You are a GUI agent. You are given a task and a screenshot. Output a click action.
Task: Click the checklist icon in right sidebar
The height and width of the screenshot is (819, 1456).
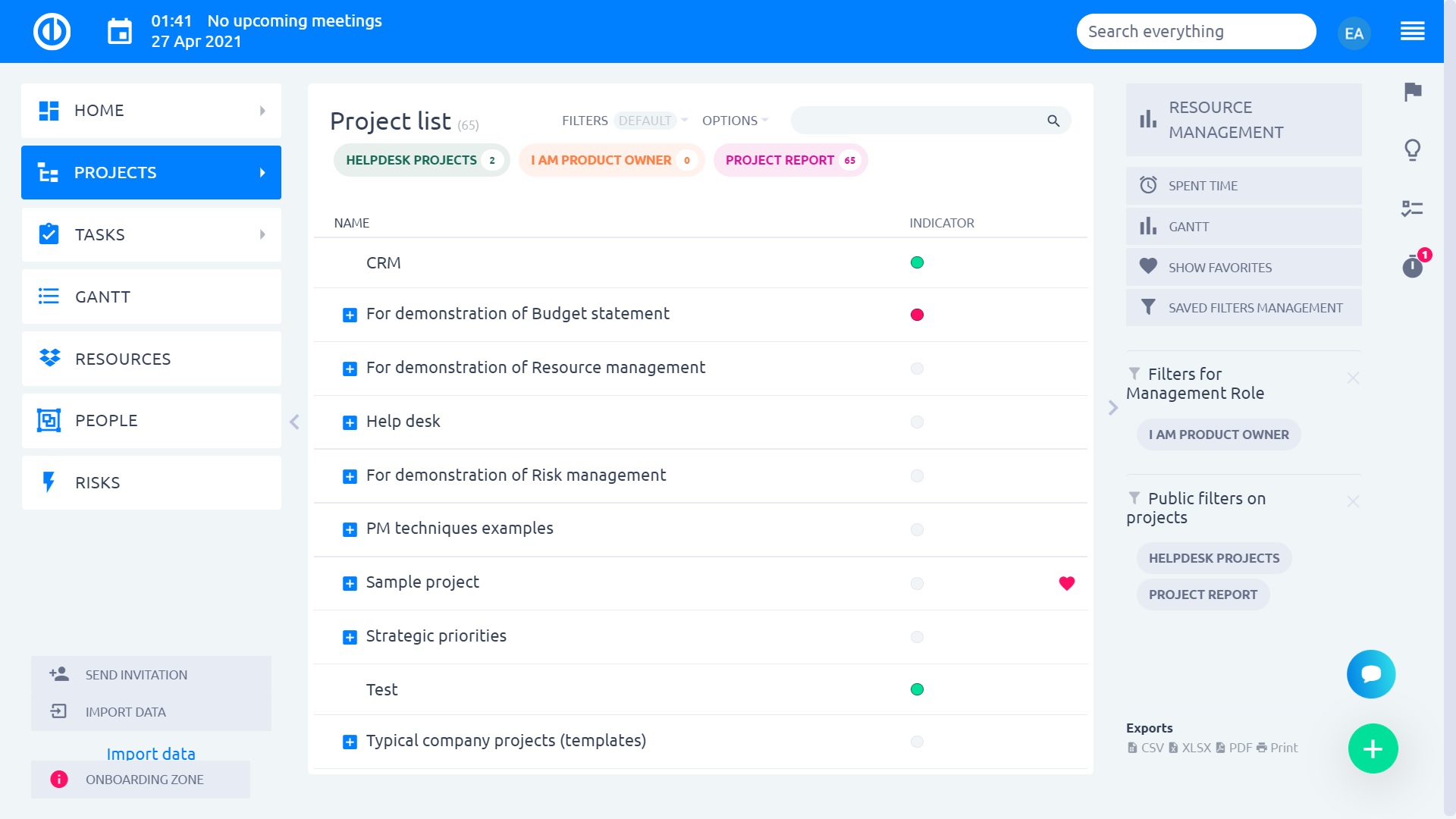pos(1412,209)
